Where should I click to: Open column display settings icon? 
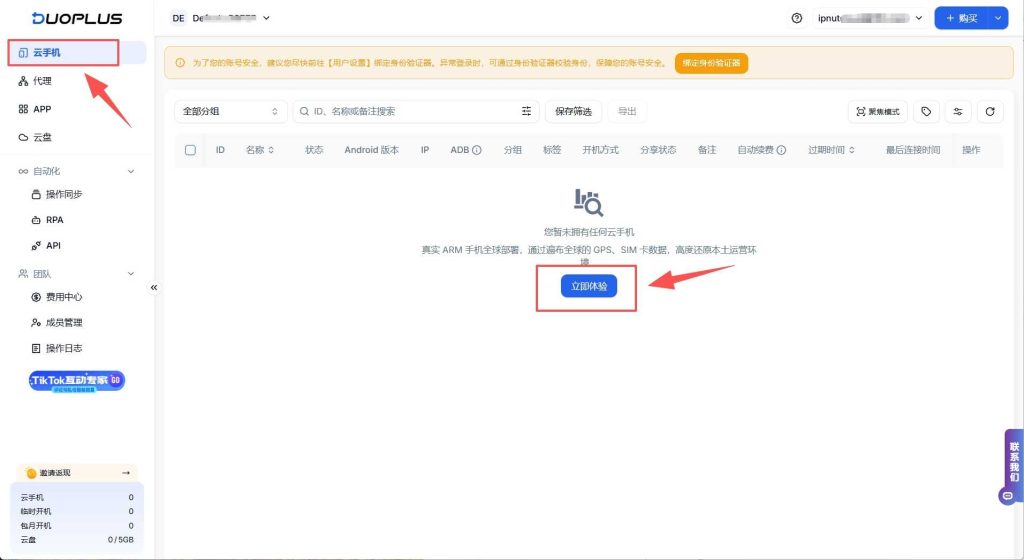(958, 112)
